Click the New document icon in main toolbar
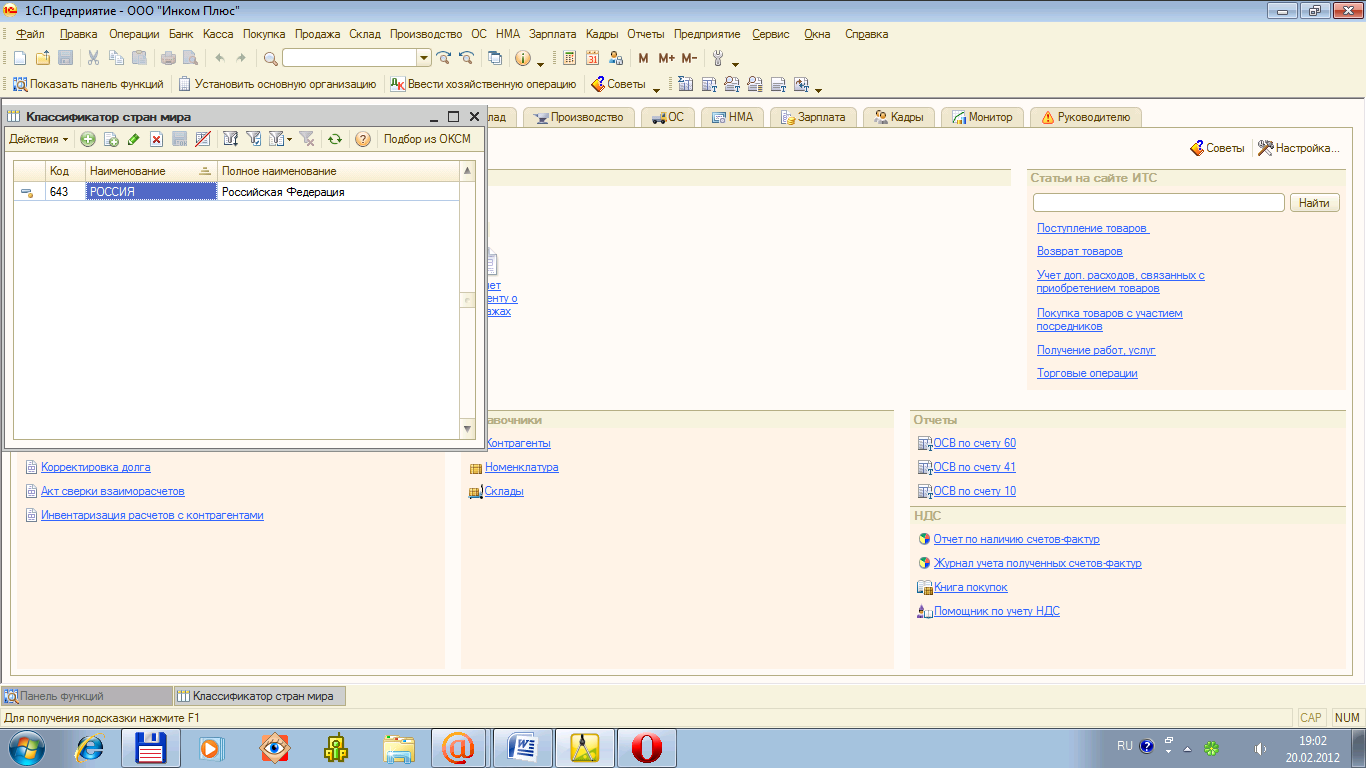Screen dimensions: 1366x768 point(20,58)
